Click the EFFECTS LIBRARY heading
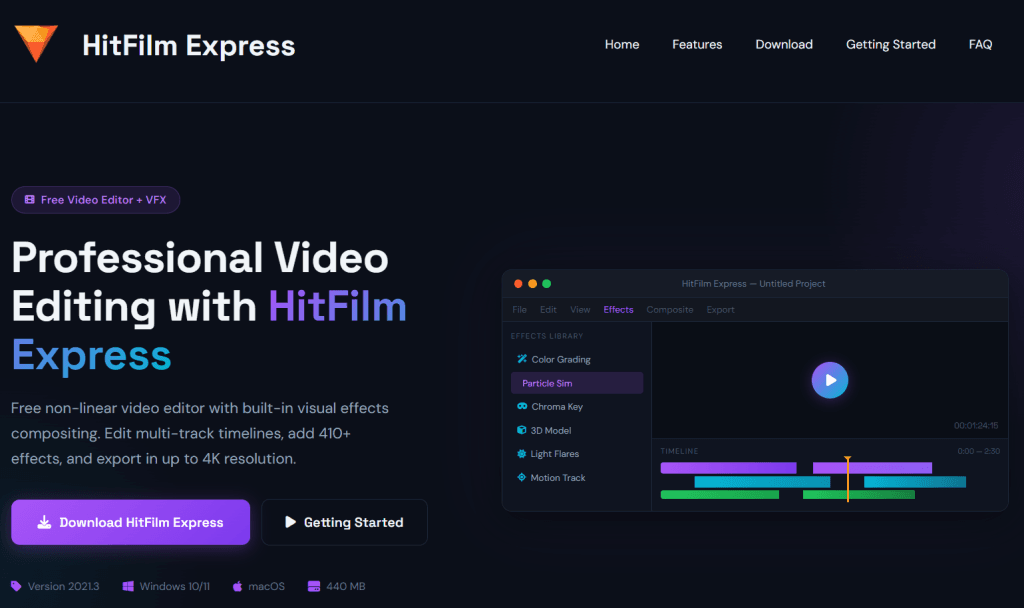The width and height of the screenshot is (1024, 608). tap(547, 336)
